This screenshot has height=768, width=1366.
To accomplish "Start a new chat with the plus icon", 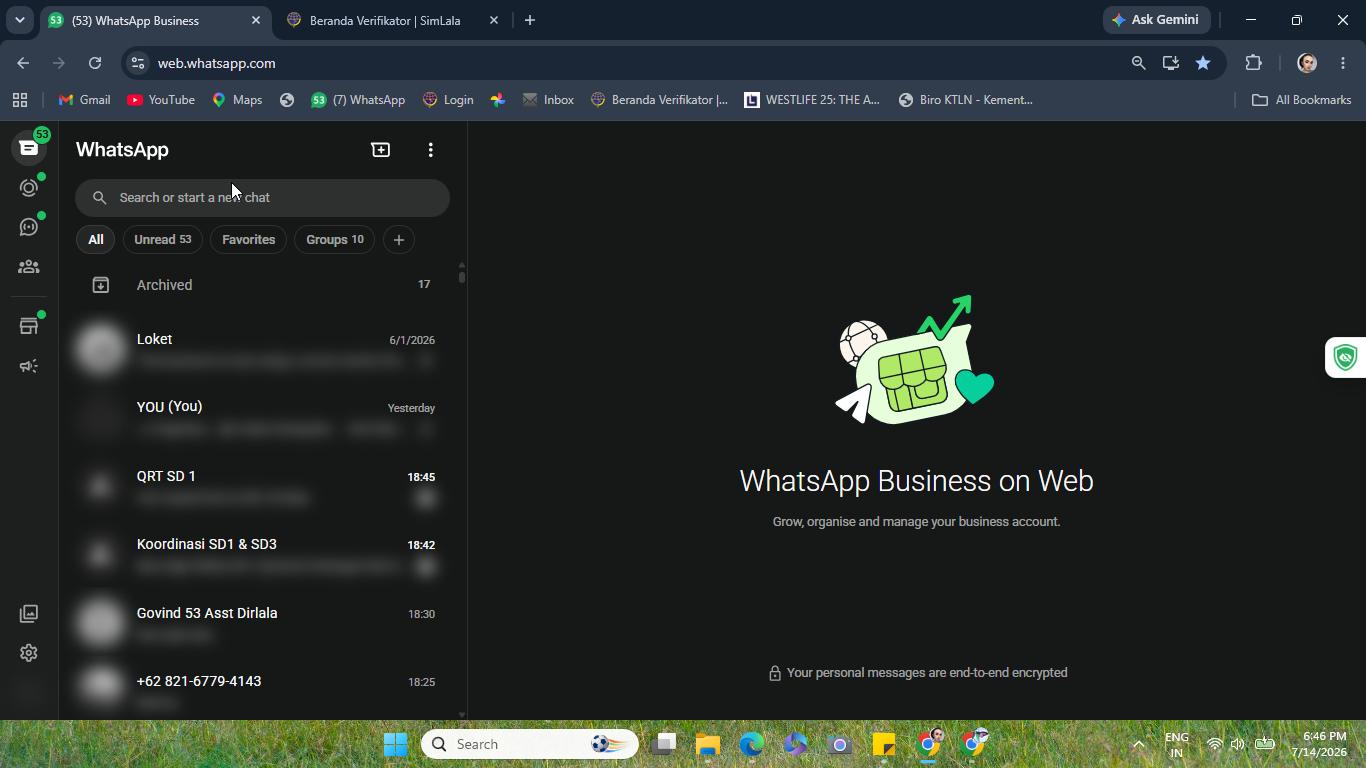I will 380,150.
